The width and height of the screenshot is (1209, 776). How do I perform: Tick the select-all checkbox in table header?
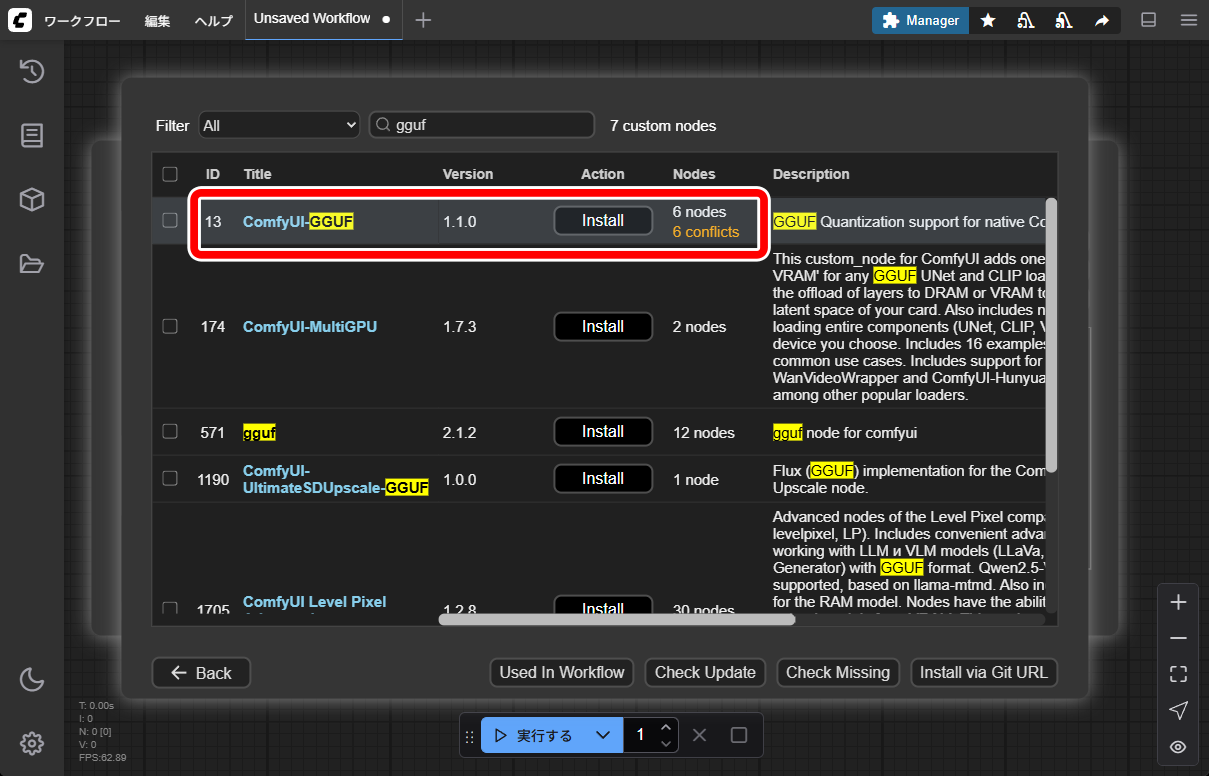[x=170, y=174]
